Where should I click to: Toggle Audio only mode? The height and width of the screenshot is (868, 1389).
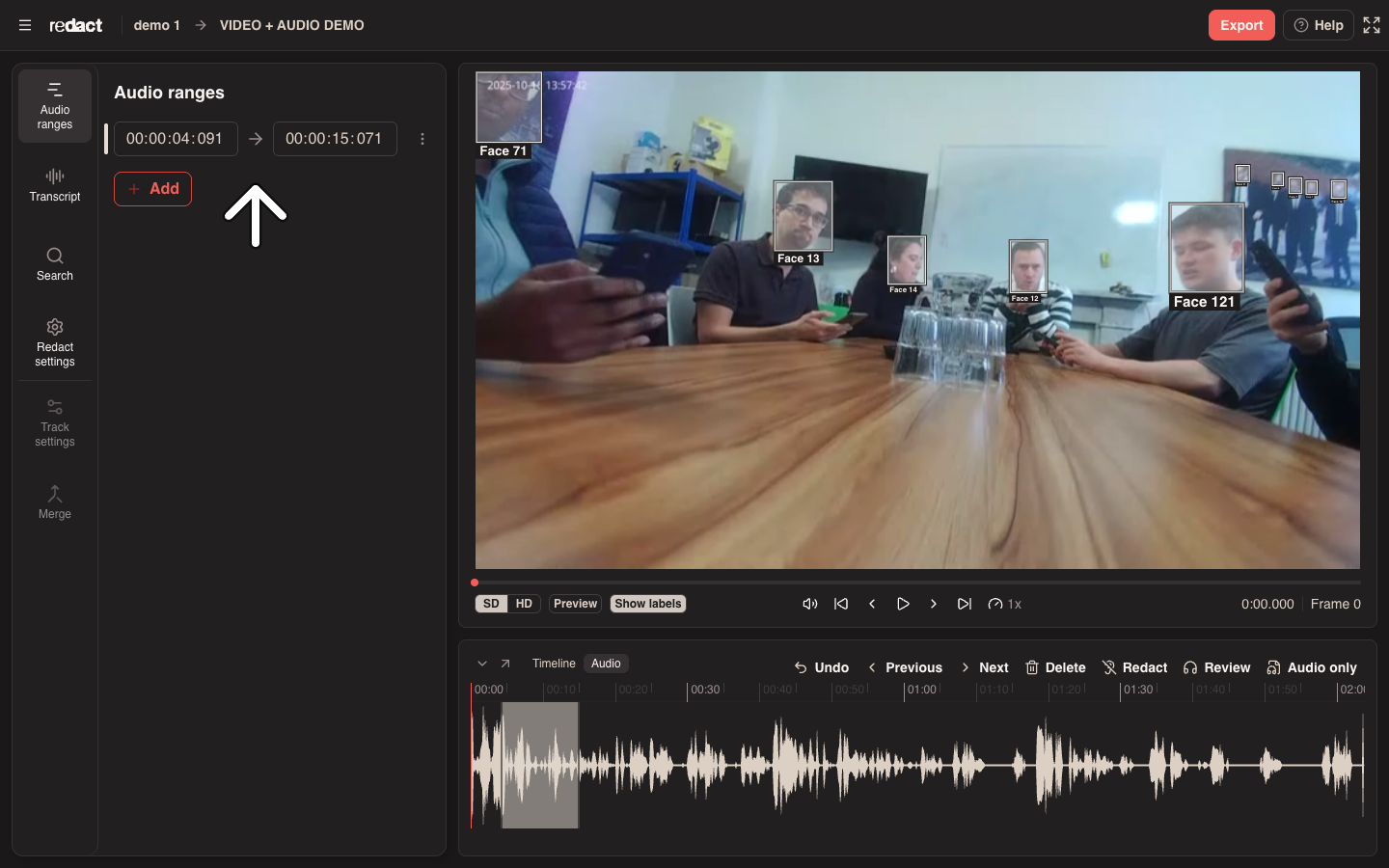click(x=1312, y=667)
